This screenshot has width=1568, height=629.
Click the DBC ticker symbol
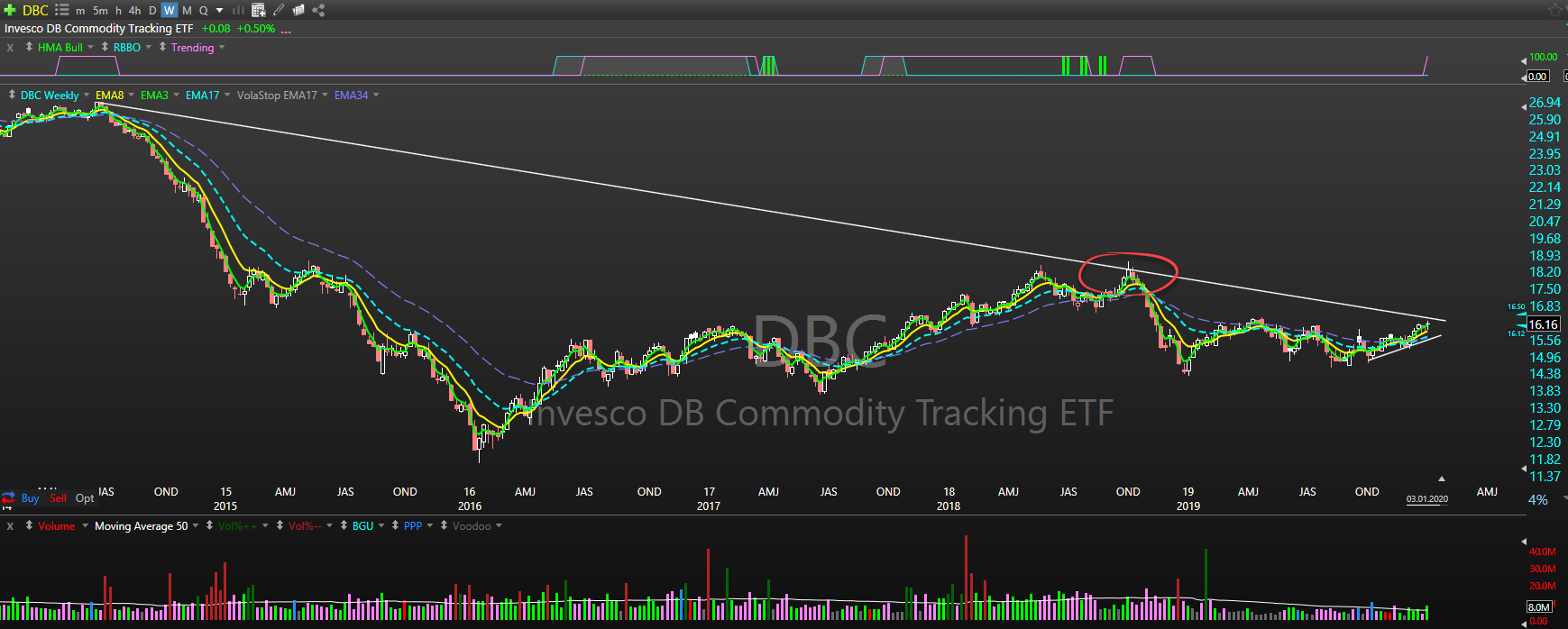coord(35,11)
